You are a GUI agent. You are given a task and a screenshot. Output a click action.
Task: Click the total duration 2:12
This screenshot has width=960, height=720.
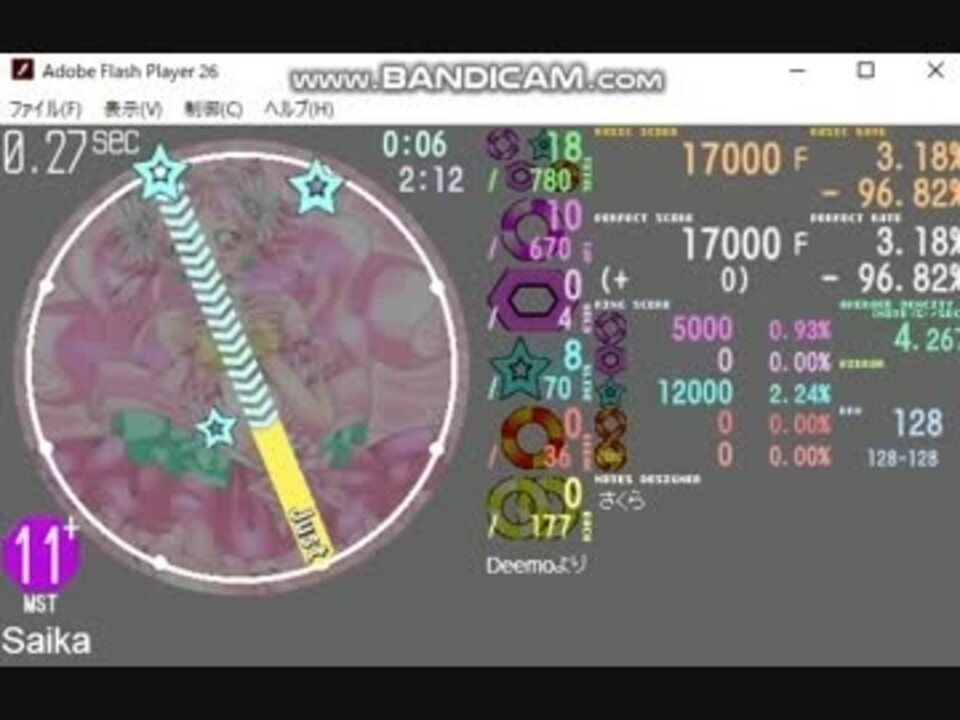click(431, 180)
